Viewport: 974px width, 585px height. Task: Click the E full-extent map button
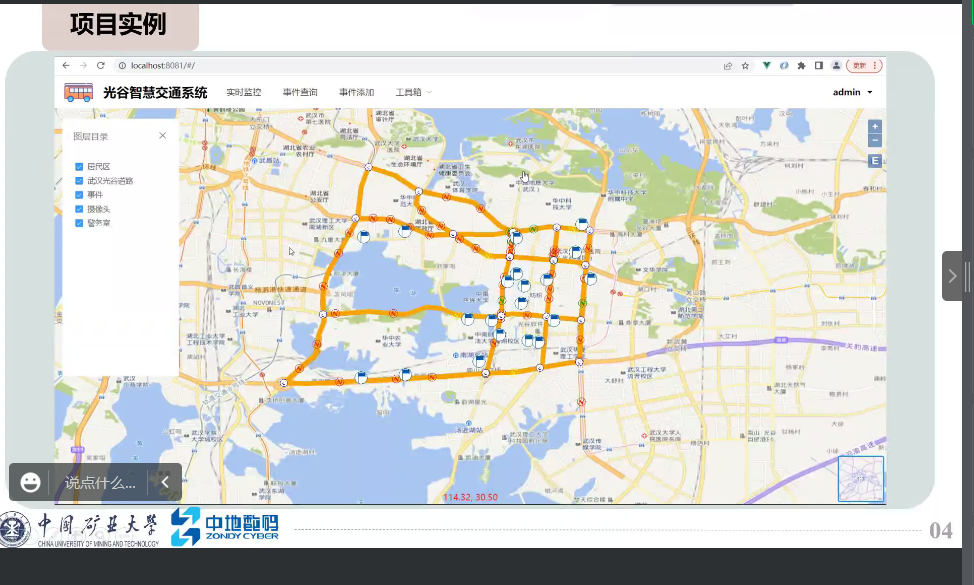(x=875, y=161)
